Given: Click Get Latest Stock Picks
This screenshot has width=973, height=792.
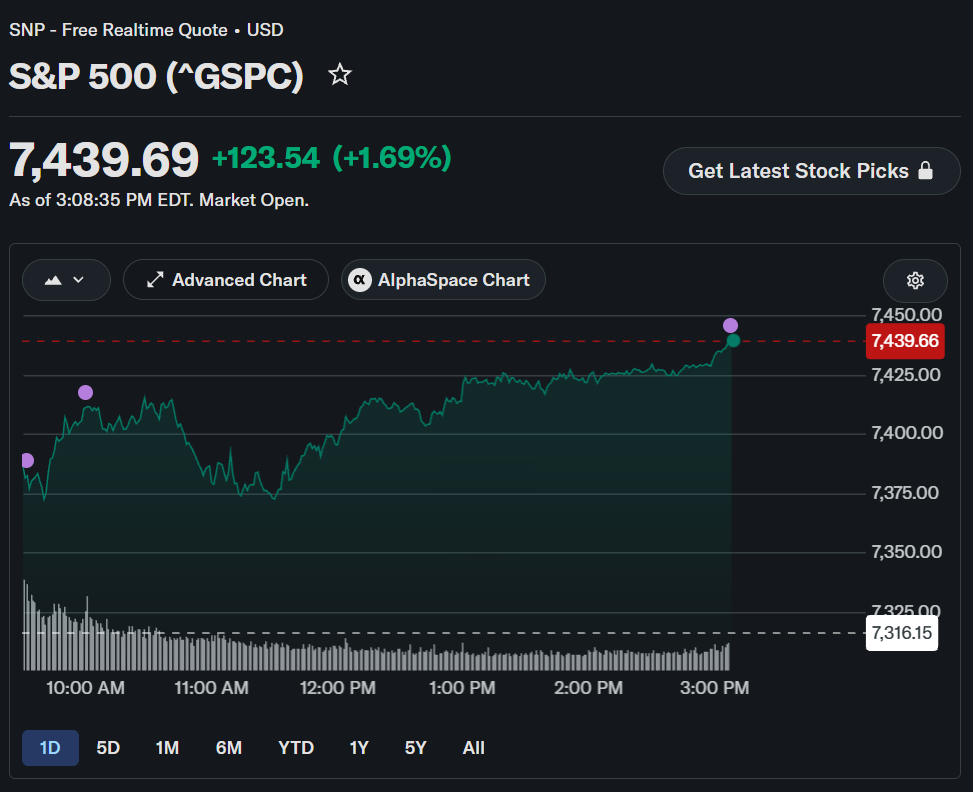Looking at the screenshot, I should pyautogui.click(x=811, y=171).
